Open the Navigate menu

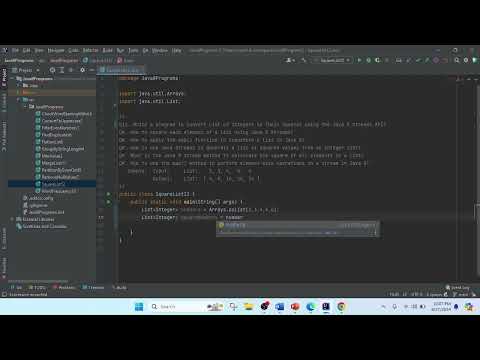(x=56, y=50)
